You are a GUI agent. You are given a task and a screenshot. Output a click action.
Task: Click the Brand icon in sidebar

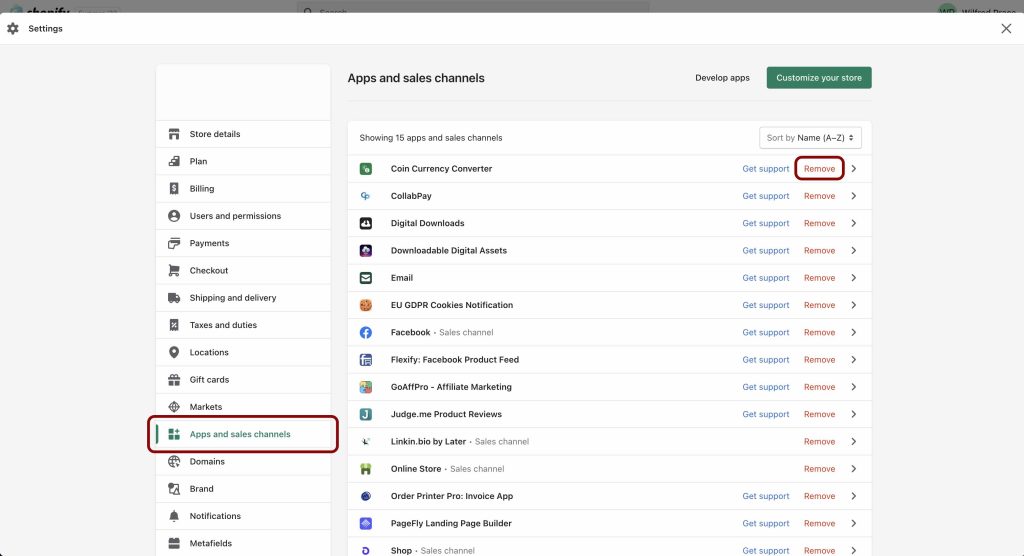pyautogui.click(x=174, y=489)
